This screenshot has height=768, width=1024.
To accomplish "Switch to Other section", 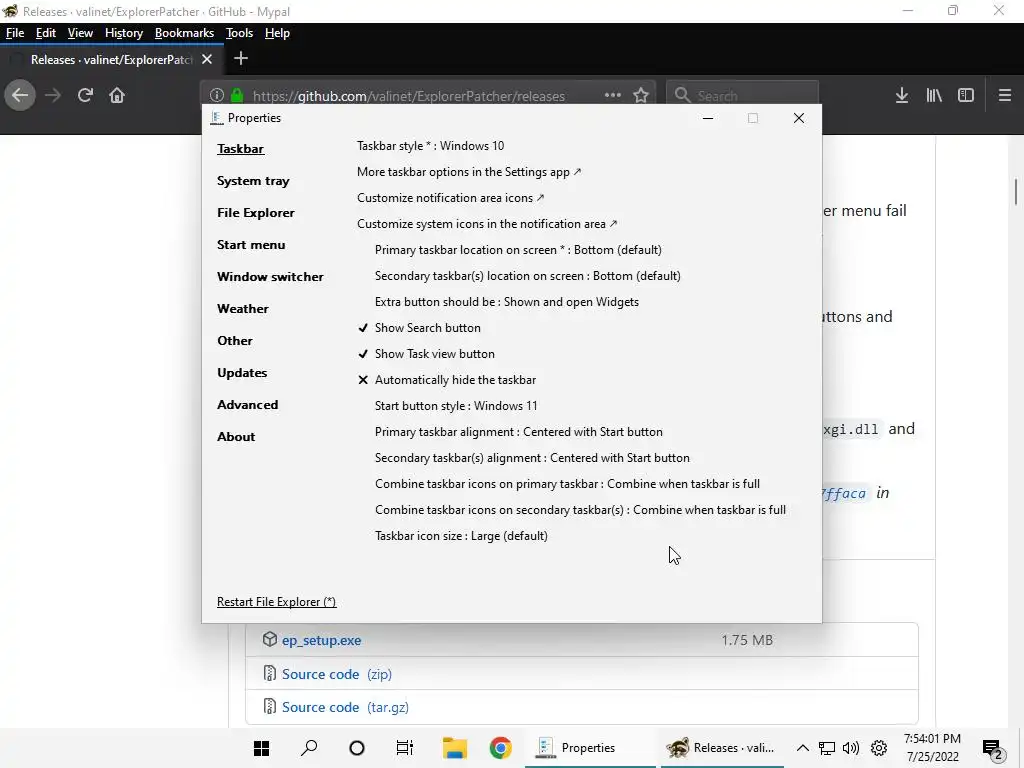I will point(234,341).
